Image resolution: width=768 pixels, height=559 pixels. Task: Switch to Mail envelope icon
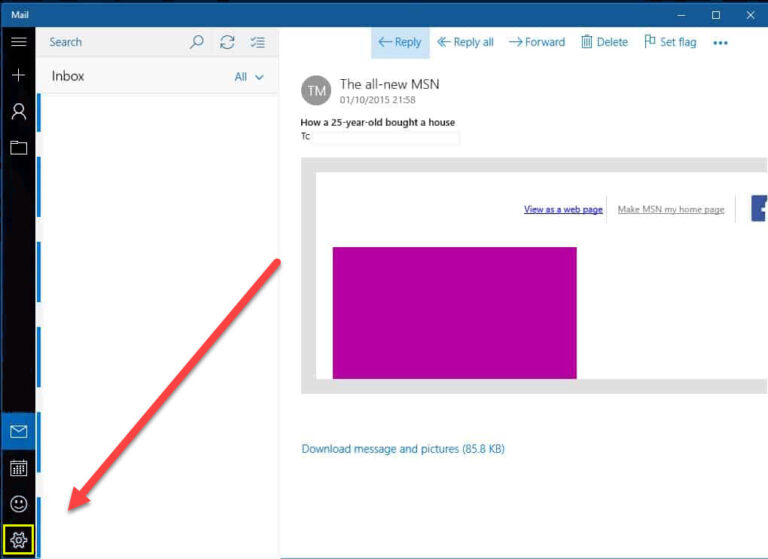[19, 432]
